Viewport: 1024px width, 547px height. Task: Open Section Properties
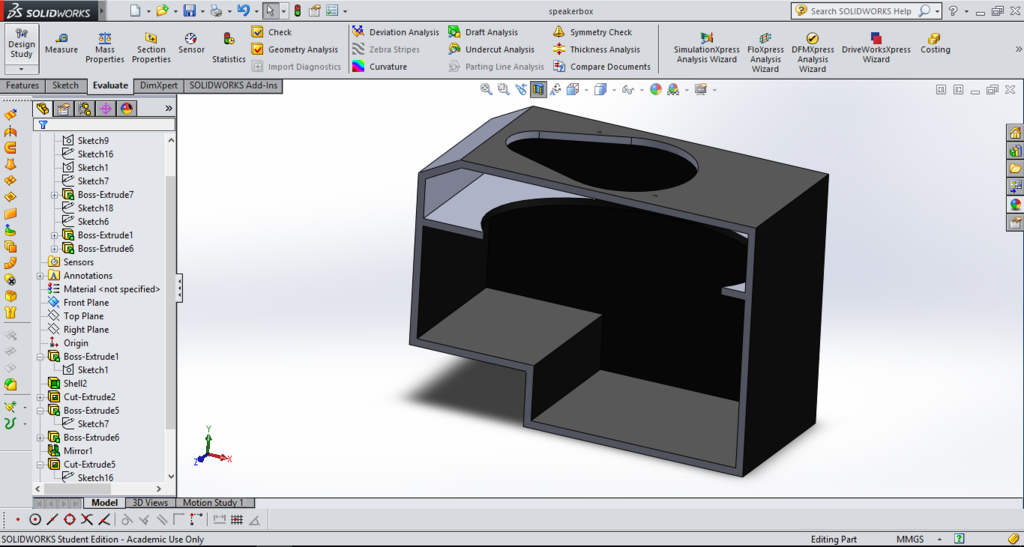(151, 48)
